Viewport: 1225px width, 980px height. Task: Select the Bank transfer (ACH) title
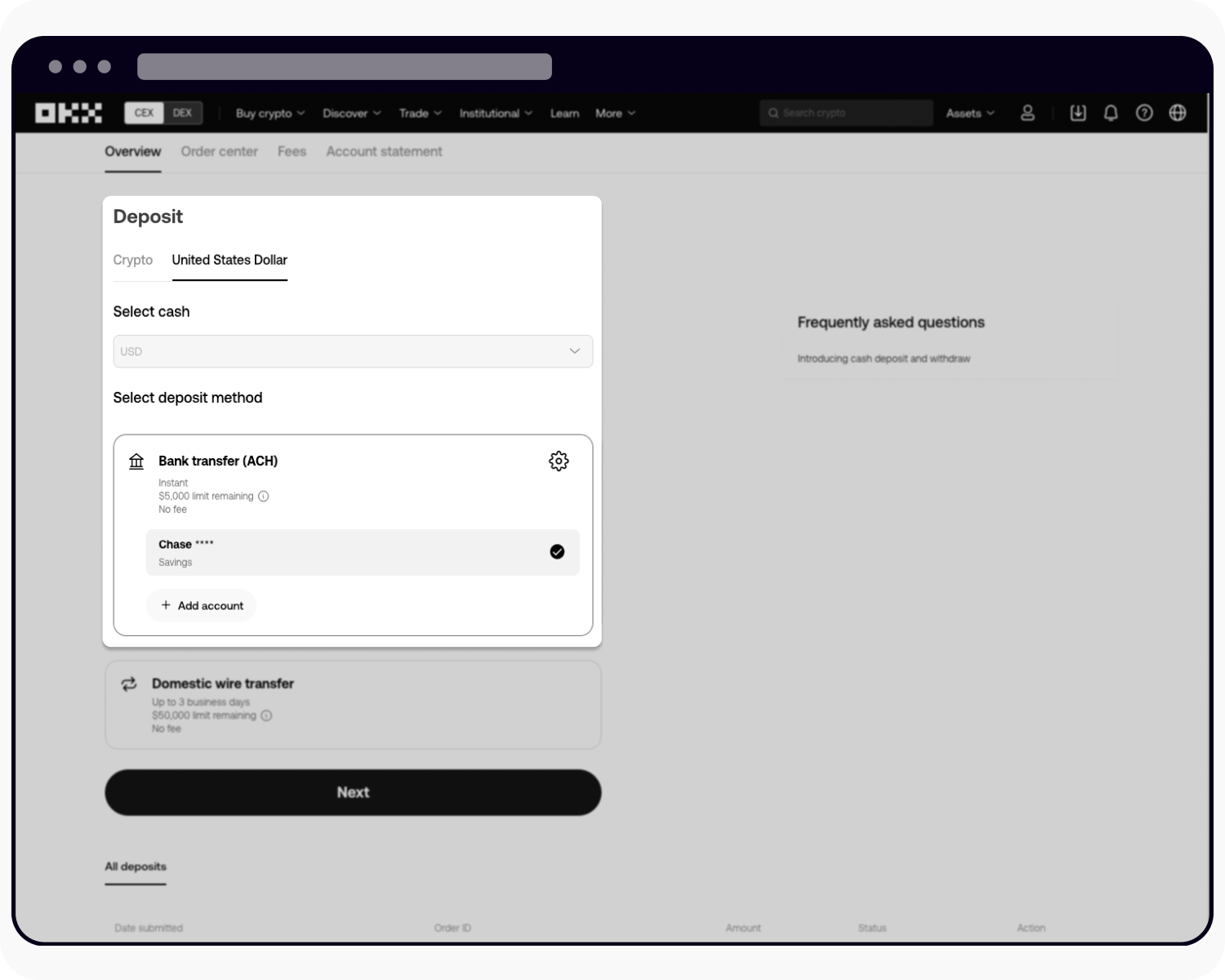(218, 461)
